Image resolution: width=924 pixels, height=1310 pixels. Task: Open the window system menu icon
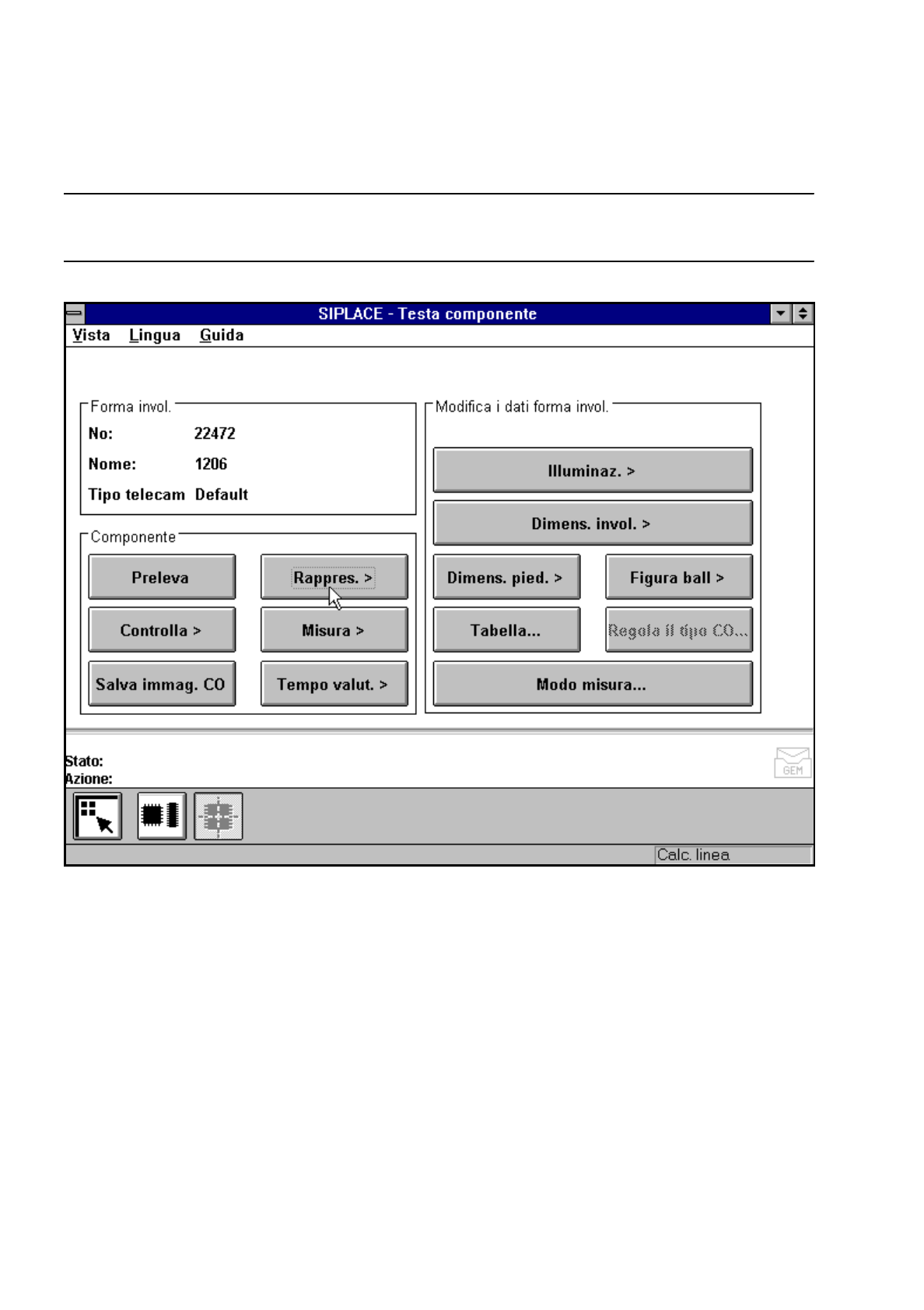pos(75,313)
